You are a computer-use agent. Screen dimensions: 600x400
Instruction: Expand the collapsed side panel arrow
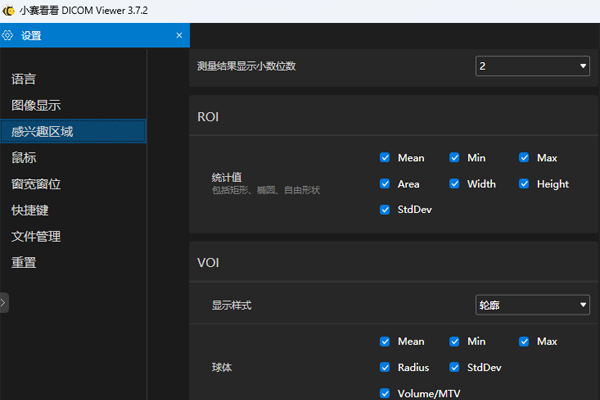coord(3,303)
